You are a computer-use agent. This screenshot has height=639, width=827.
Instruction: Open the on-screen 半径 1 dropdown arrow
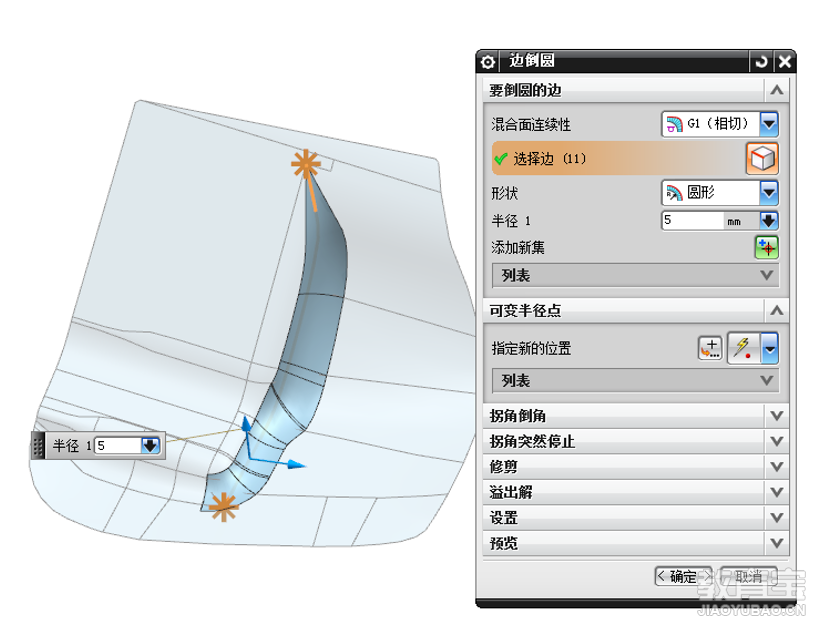[151, 446]
